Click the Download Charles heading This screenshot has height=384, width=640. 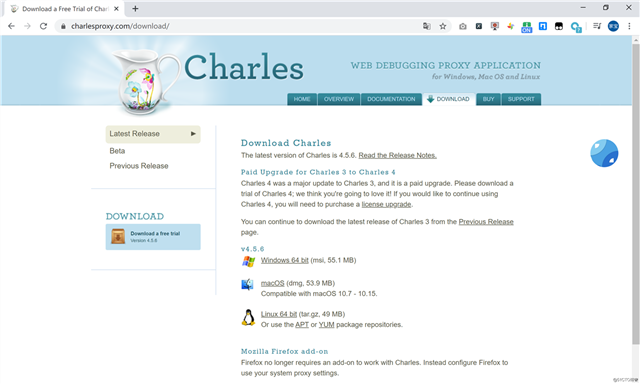[286, 143]
